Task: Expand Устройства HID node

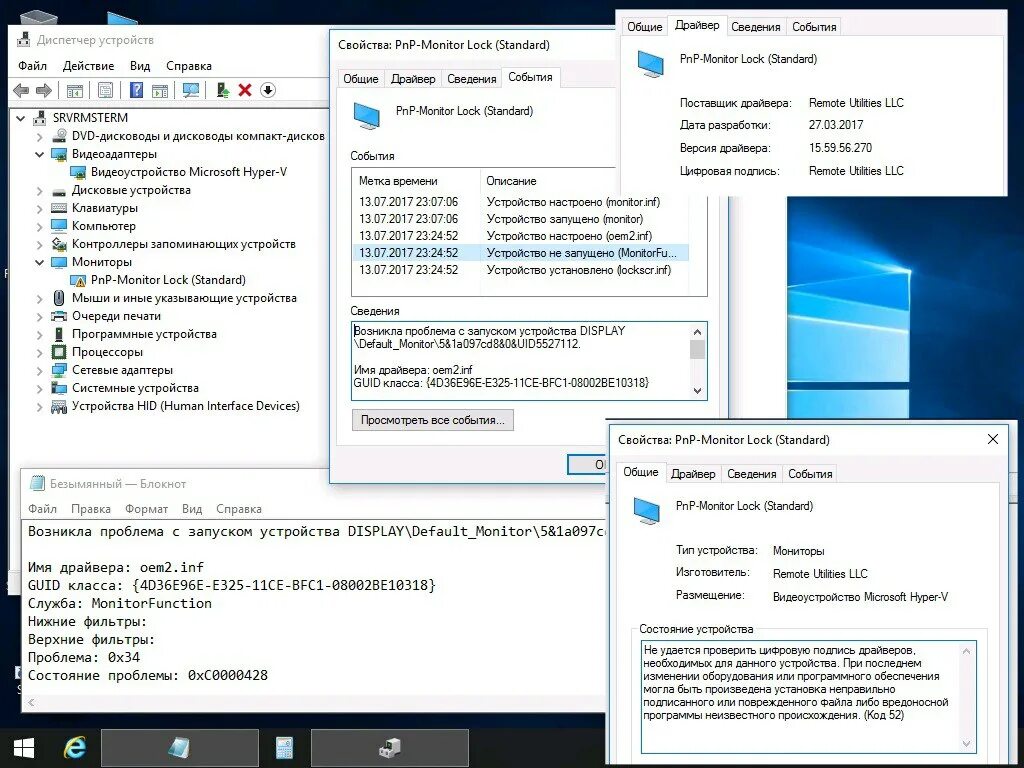Action: 39,406
